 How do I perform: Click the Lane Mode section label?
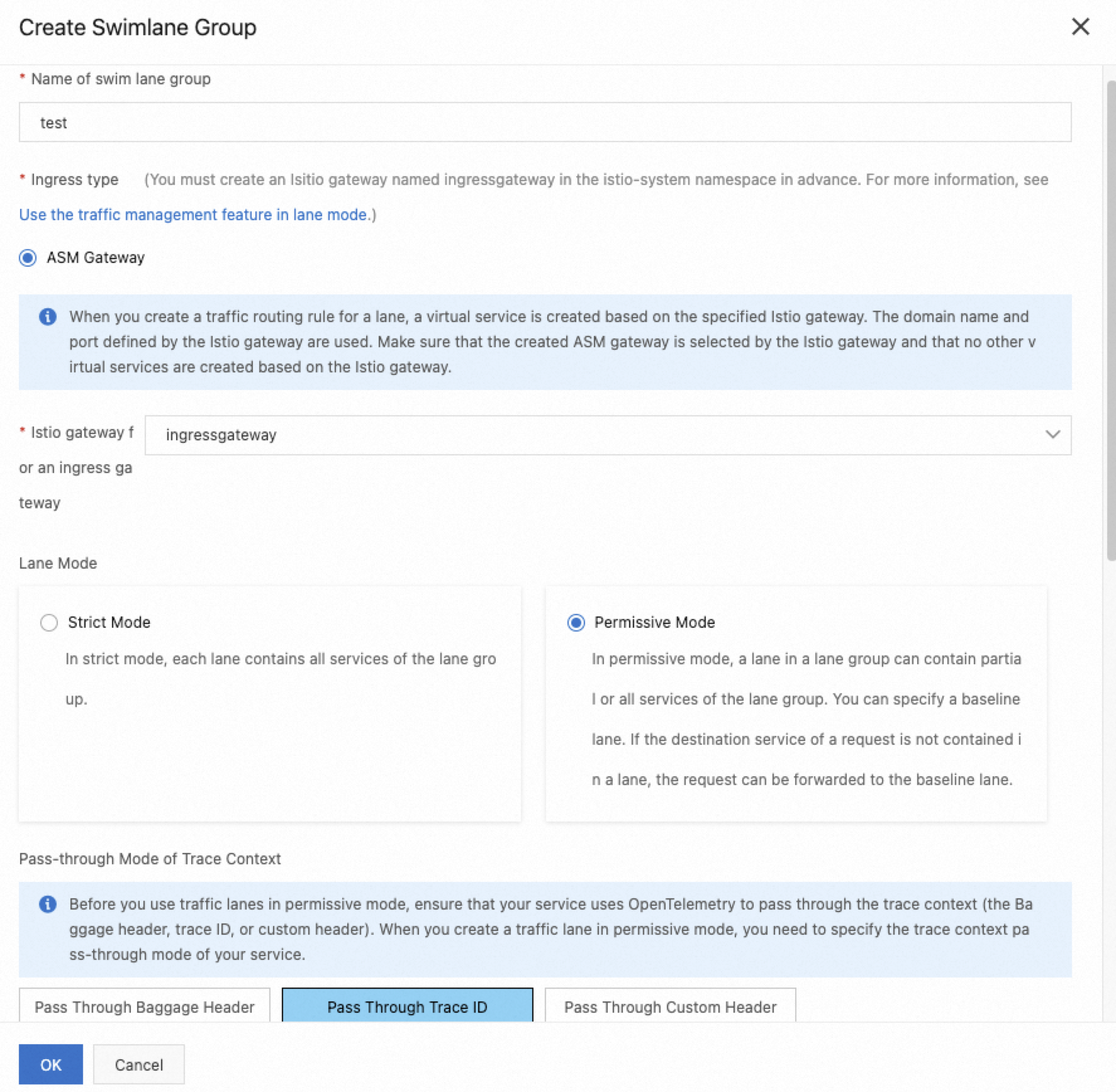(x=58, y=563)
